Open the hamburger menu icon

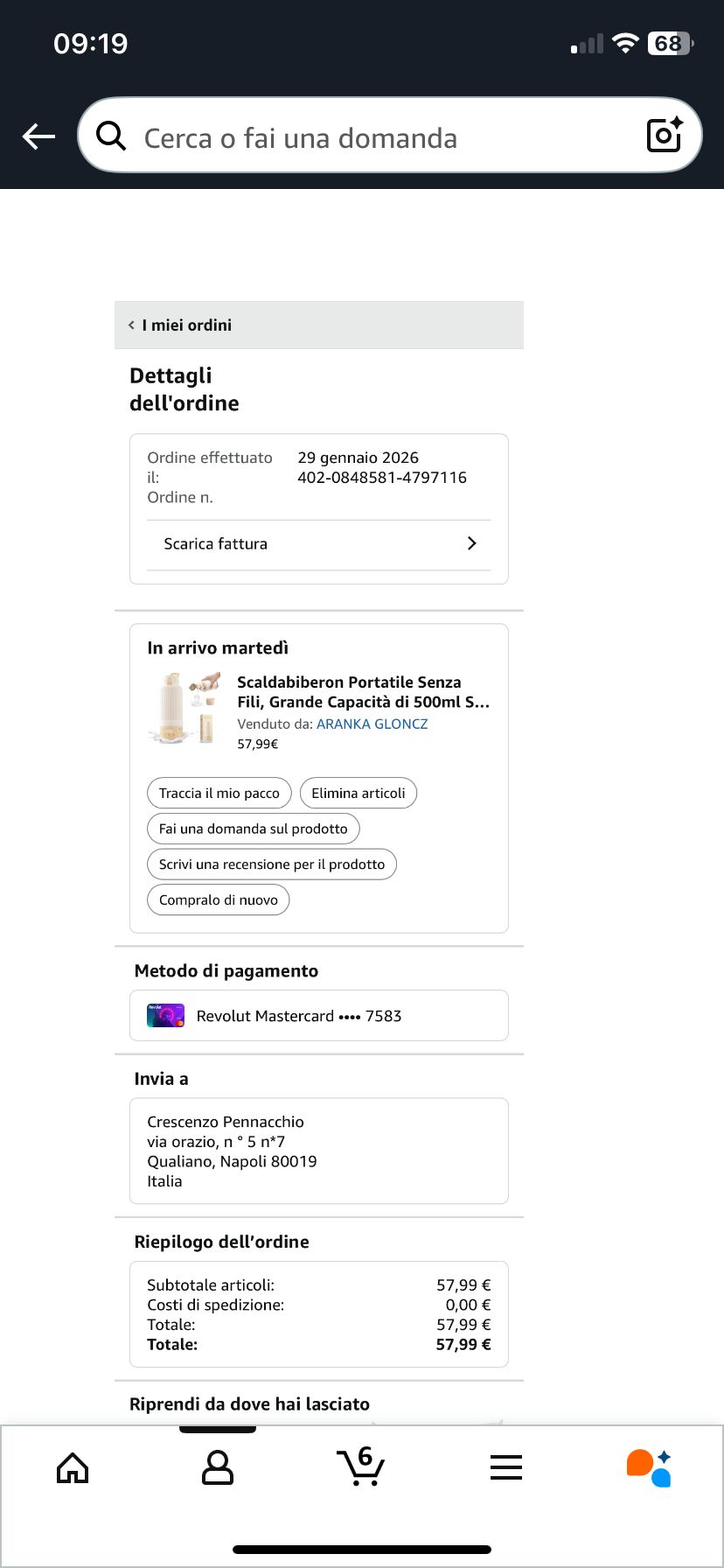[x=506, y=1467]
